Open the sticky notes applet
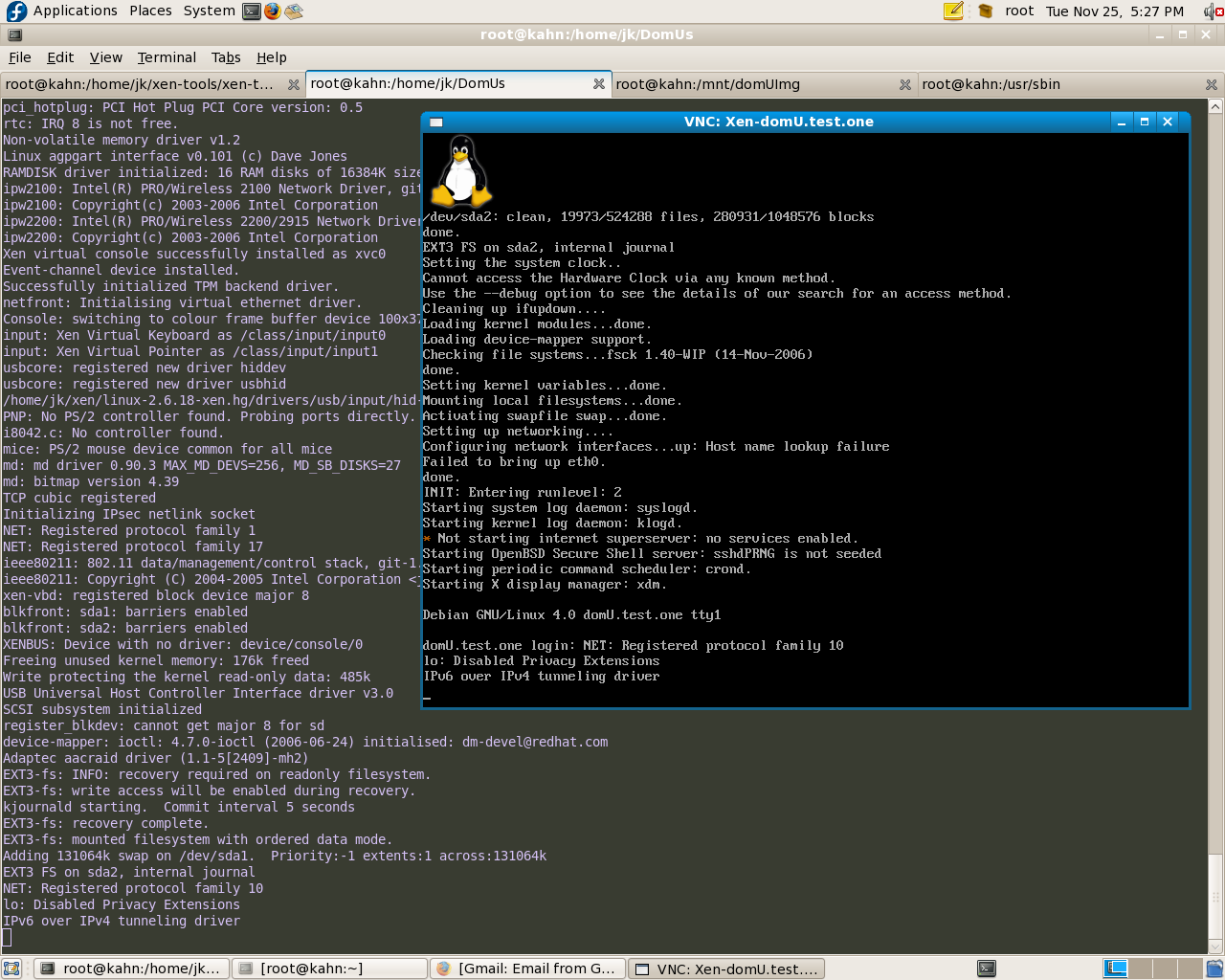The height and width of the screenshot is (980, 1225). point(953,11)
